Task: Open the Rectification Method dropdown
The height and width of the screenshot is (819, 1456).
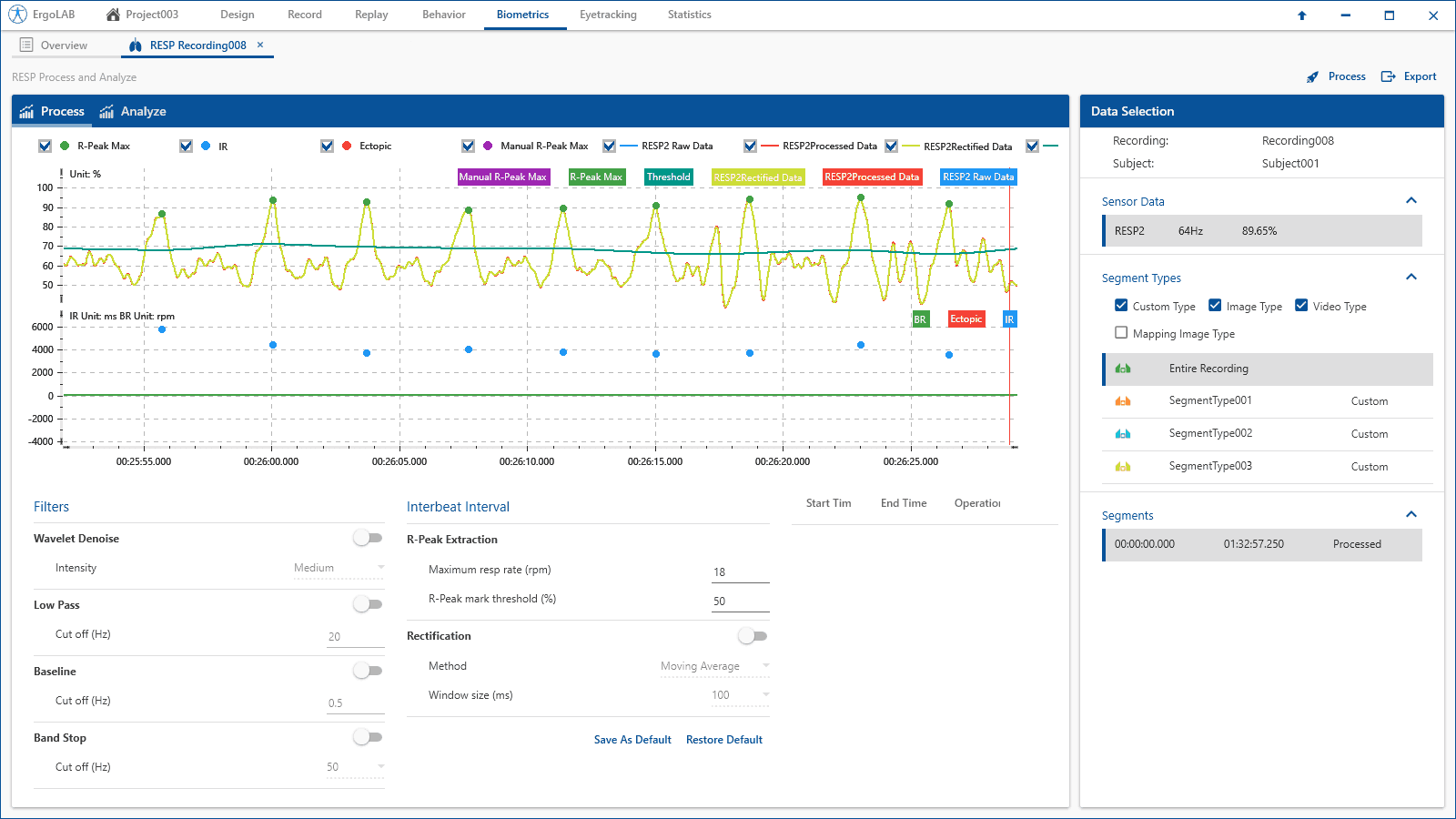Action: [x=714, y=666]
